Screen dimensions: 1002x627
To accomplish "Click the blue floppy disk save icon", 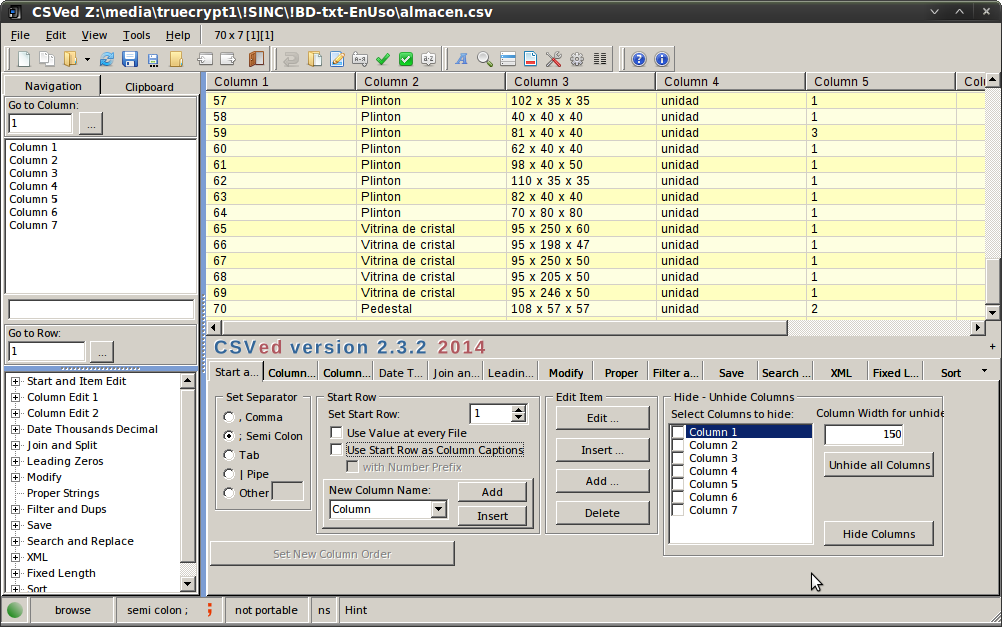I will click(x=130, y=59).
